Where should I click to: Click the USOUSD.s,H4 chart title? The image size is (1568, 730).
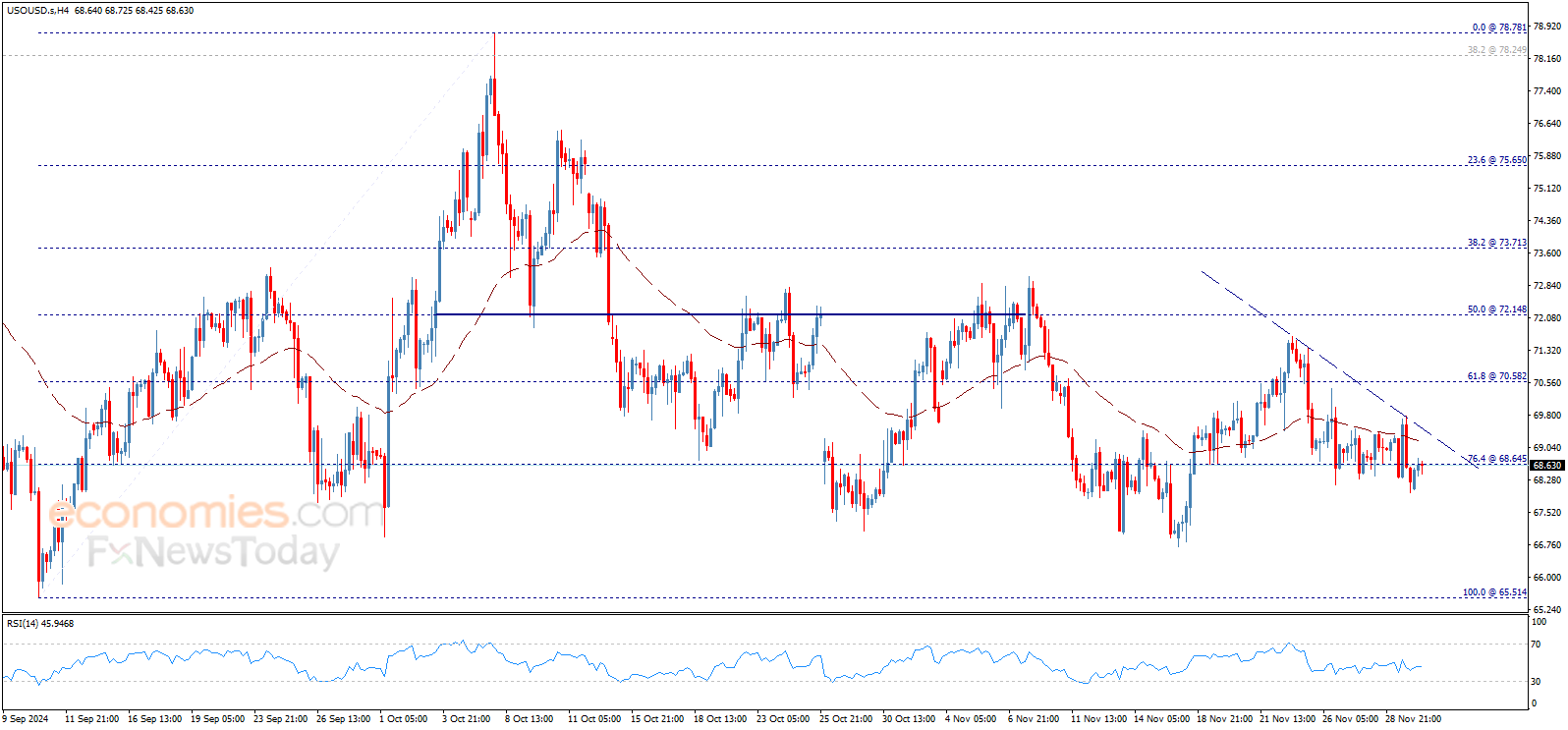pos(37,11)
